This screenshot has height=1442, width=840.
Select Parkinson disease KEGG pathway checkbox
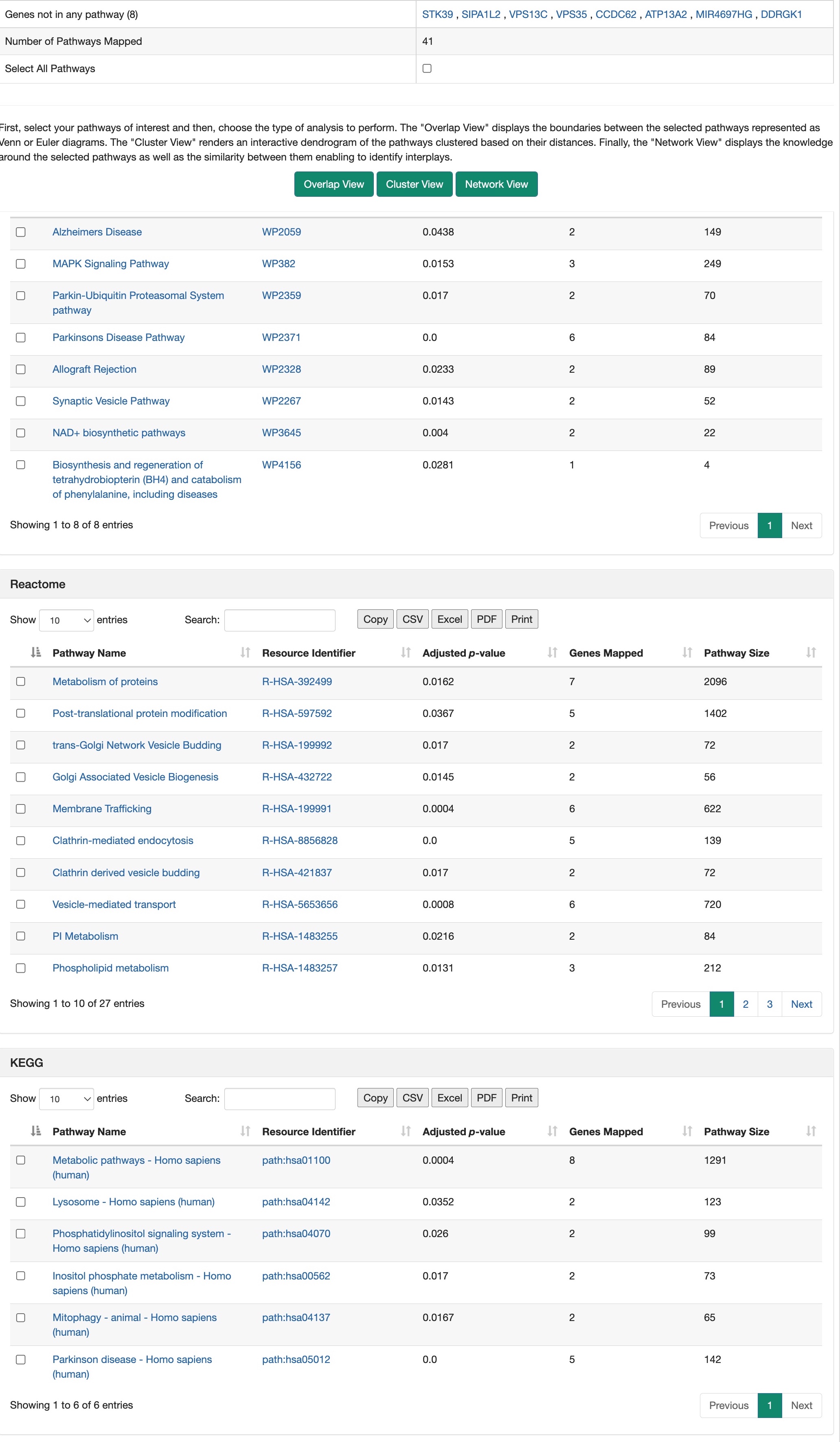click(21, 1360)
